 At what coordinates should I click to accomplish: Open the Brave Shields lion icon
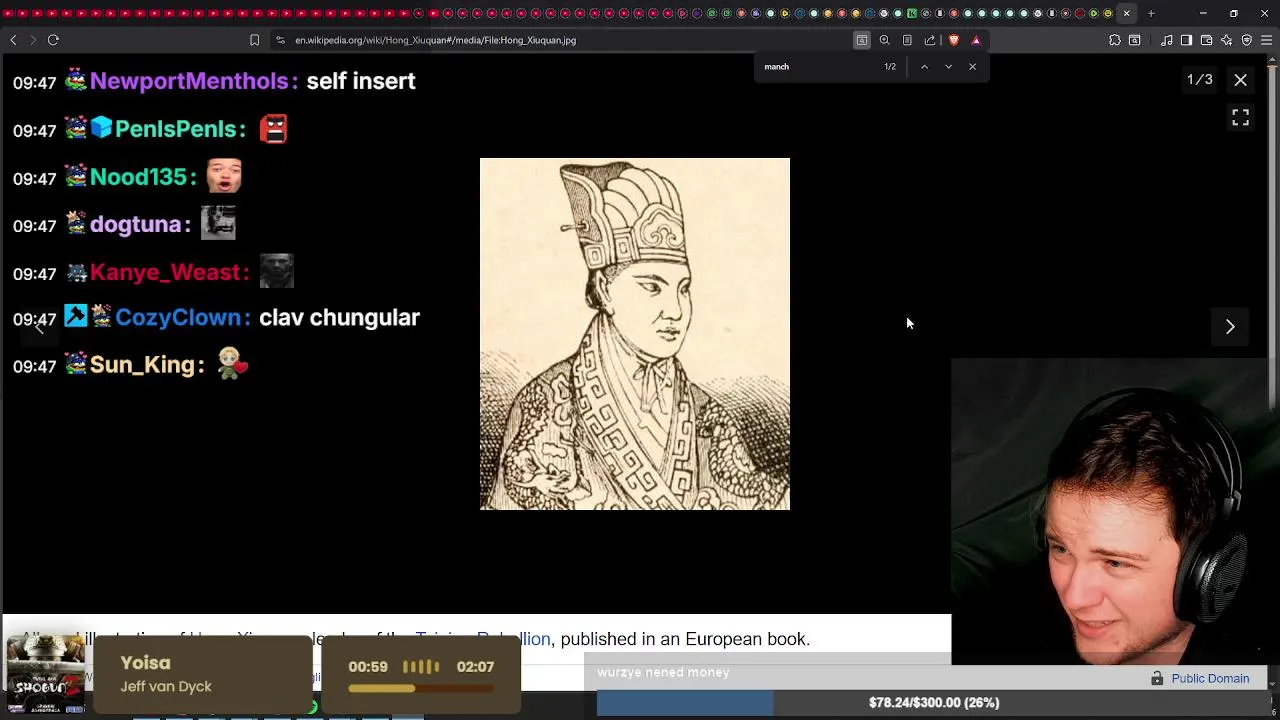pos(953,40)
